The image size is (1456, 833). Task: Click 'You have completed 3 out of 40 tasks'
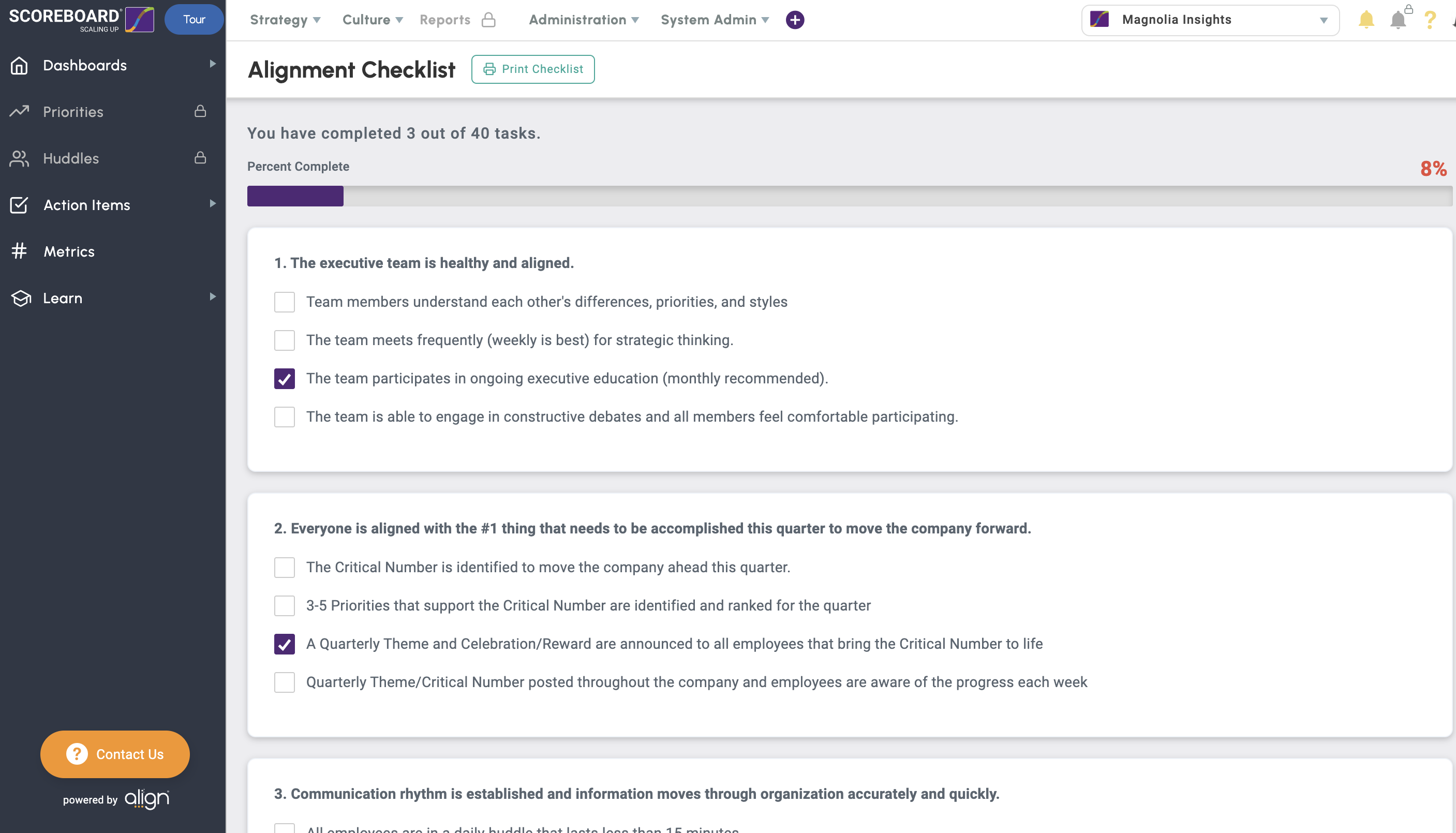tap(394, 133)
